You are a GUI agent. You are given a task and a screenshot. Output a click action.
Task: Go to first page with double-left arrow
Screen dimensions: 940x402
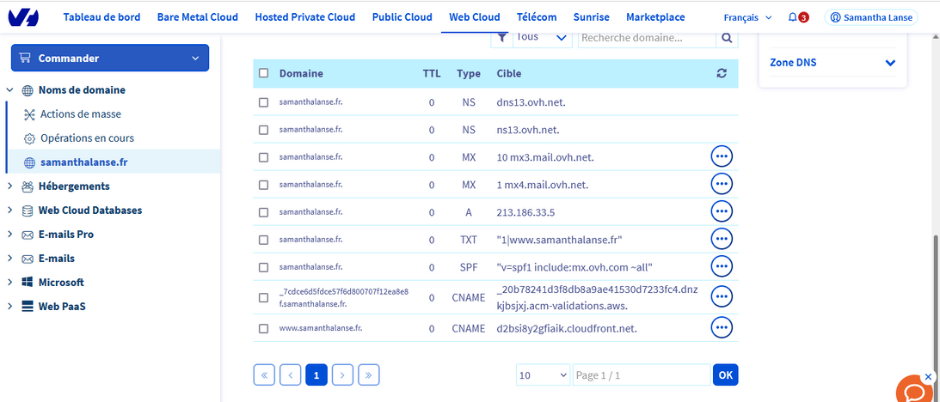click(x=264, y=375)
